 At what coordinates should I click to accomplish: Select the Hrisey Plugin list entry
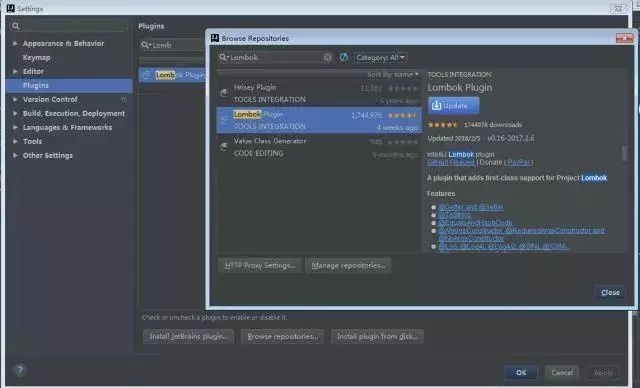click(x=319, y=93)
